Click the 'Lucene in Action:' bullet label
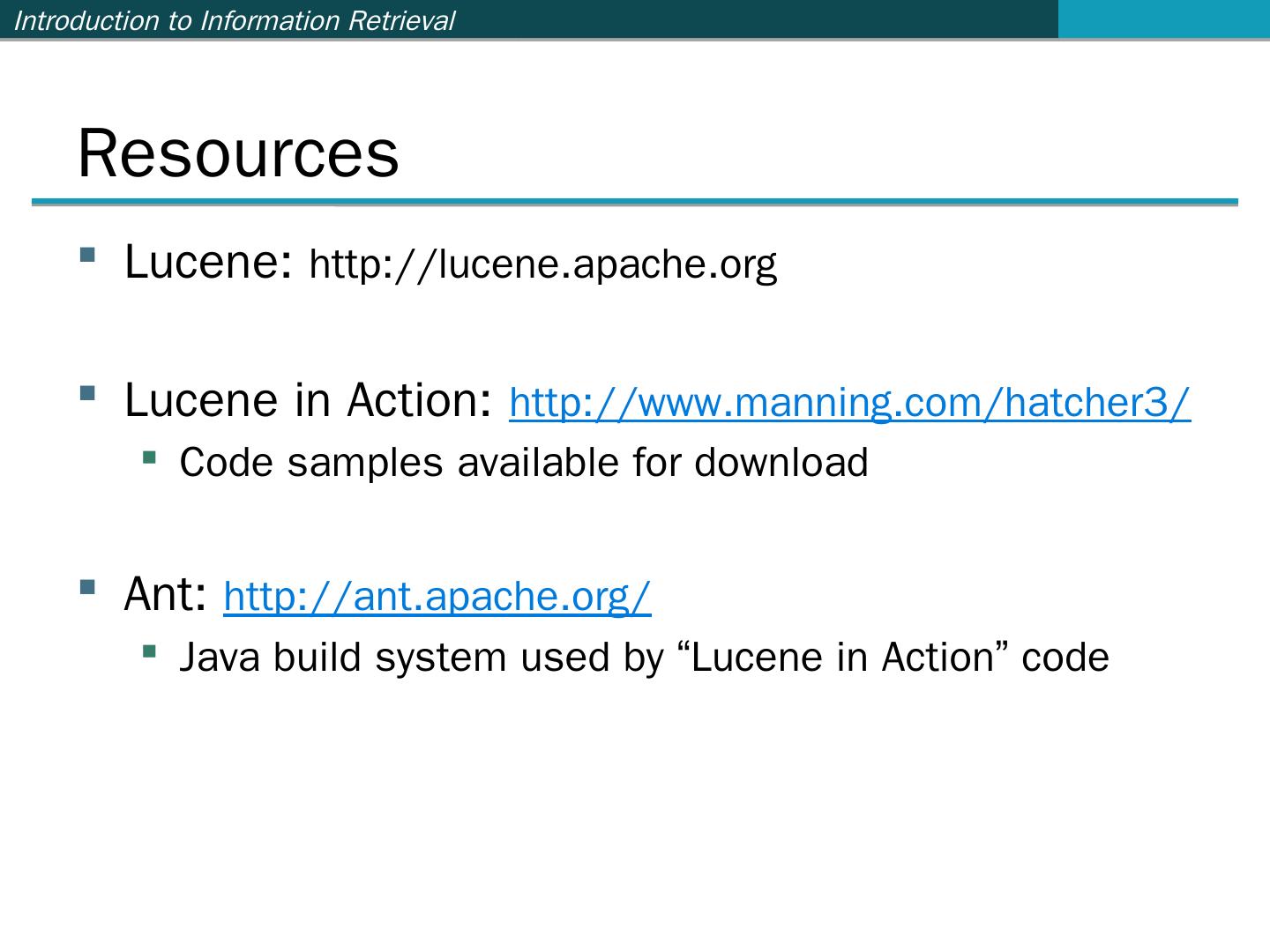This screenshot has width=1270, height=952. pyautogui.click(x=308, y=400)
